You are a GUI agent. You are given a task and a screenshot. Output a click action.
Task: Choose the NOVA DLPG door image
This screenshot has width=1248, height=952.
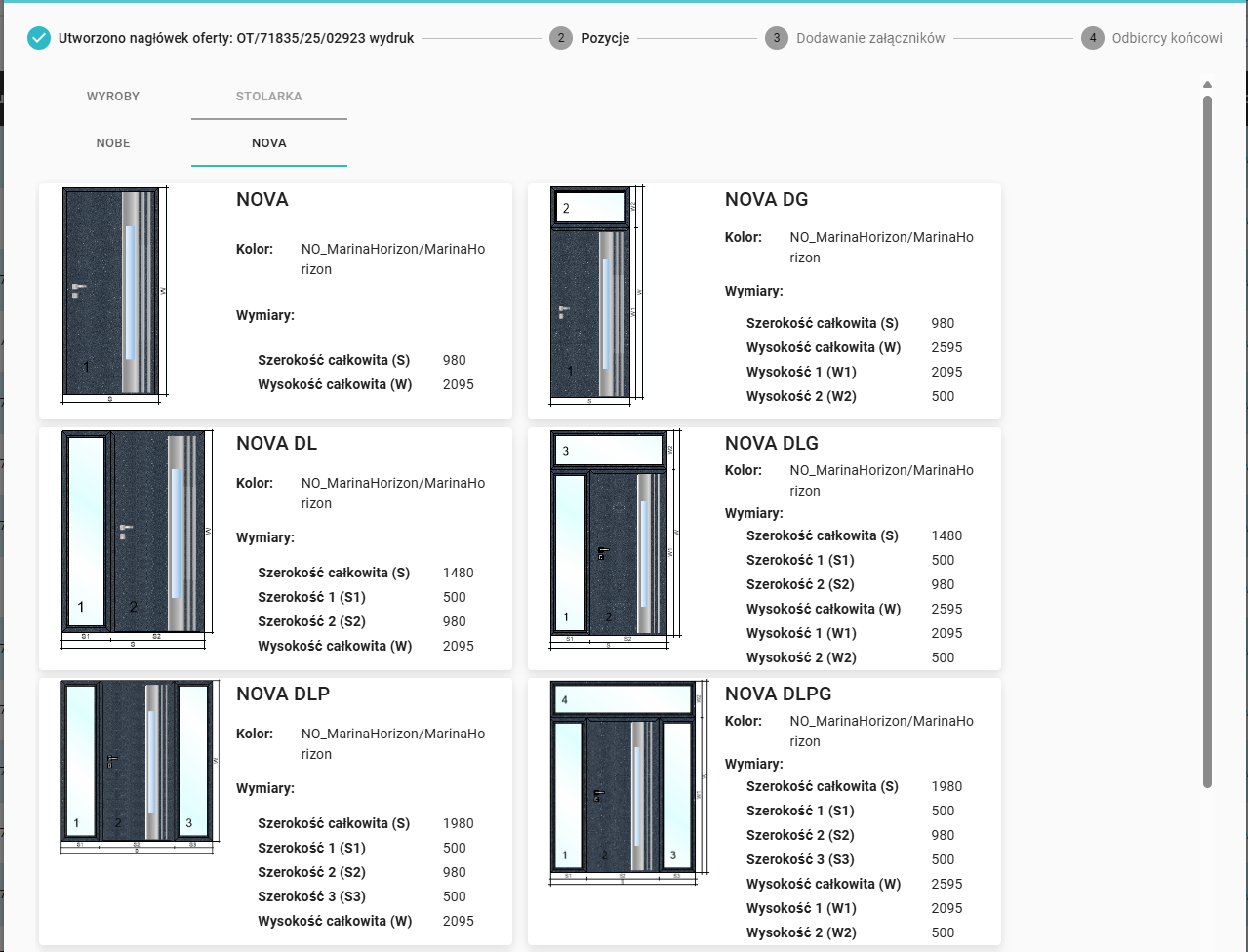pos(624,780)
